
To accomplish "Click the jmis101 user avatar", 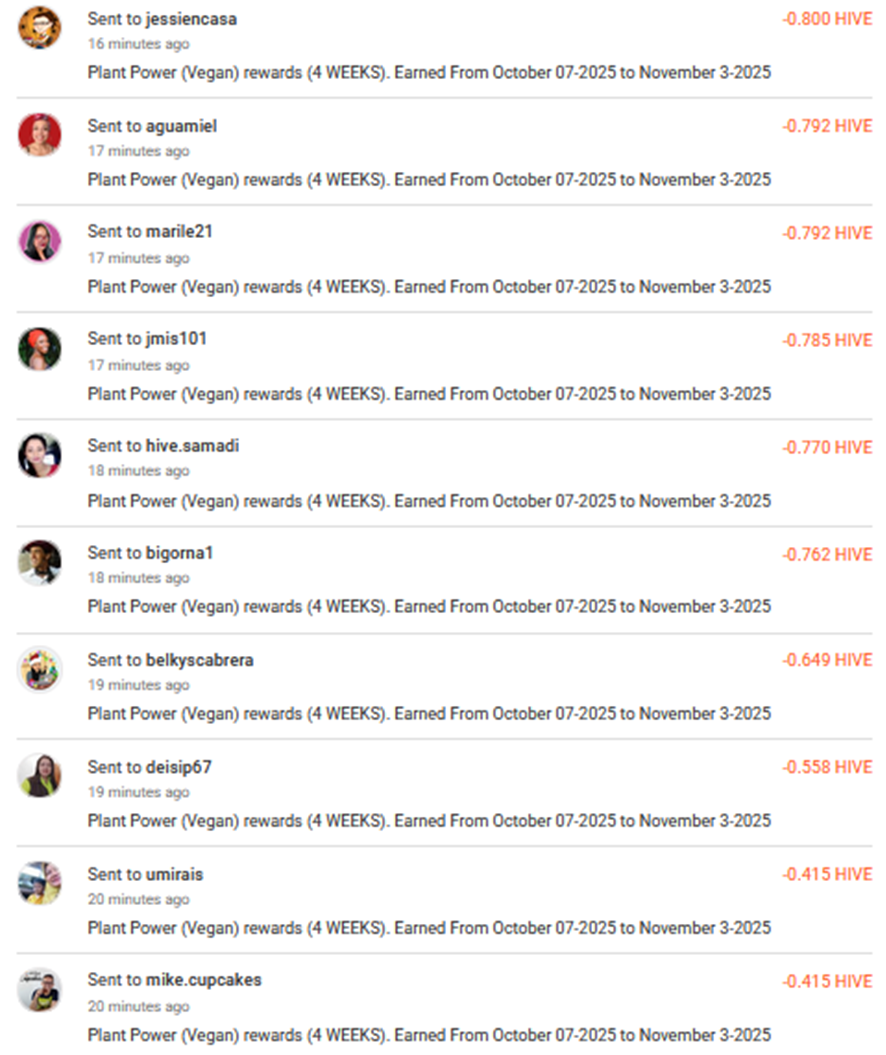I will 40,348.
